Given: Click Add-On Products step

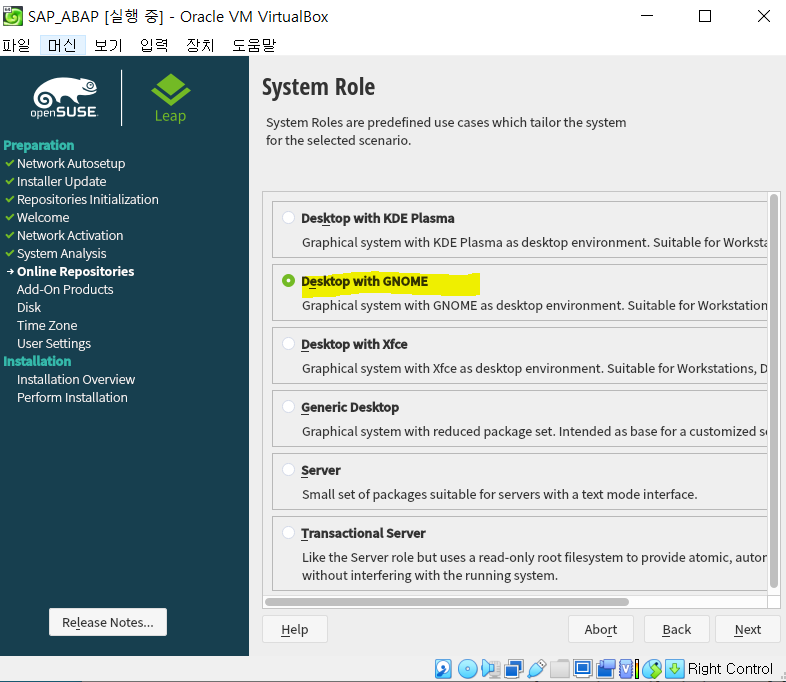Looking at the screenshot, I should pos(65,290).
